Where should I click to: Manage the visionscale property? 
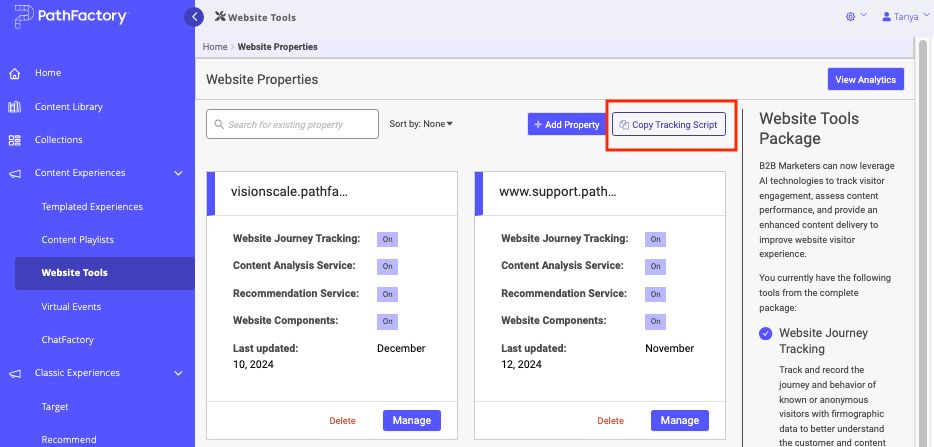[x=412, y=420]
